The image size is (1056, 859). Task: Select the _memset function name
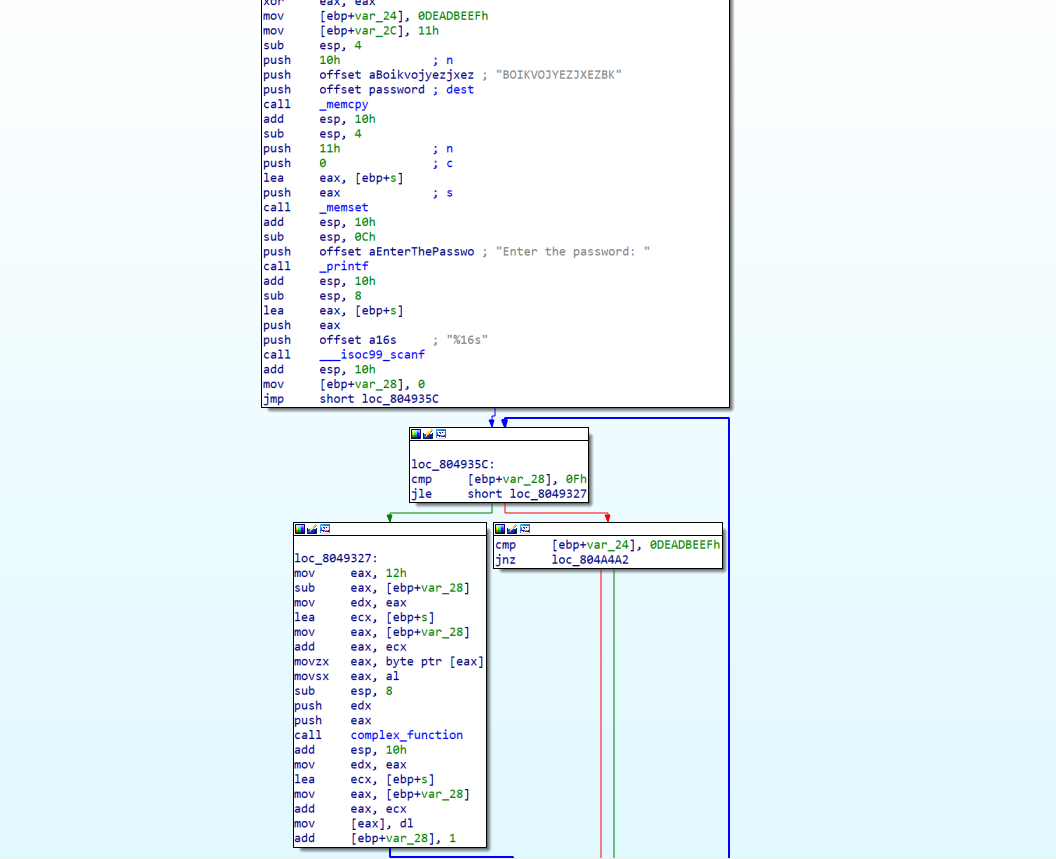coord(343,207)
